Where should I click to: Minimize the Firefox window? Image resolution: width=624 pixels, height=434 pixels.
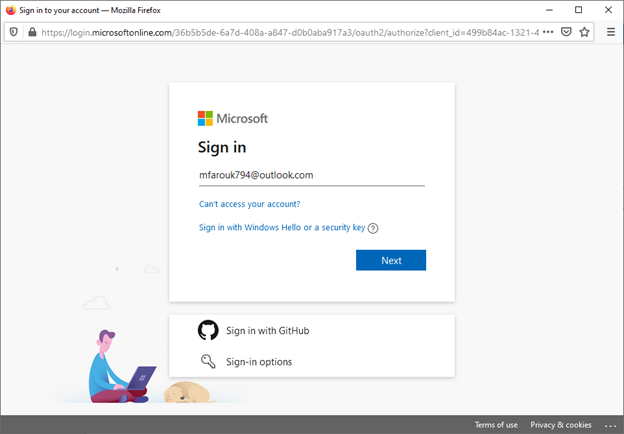pyautogui.click(x=550, y=10)
